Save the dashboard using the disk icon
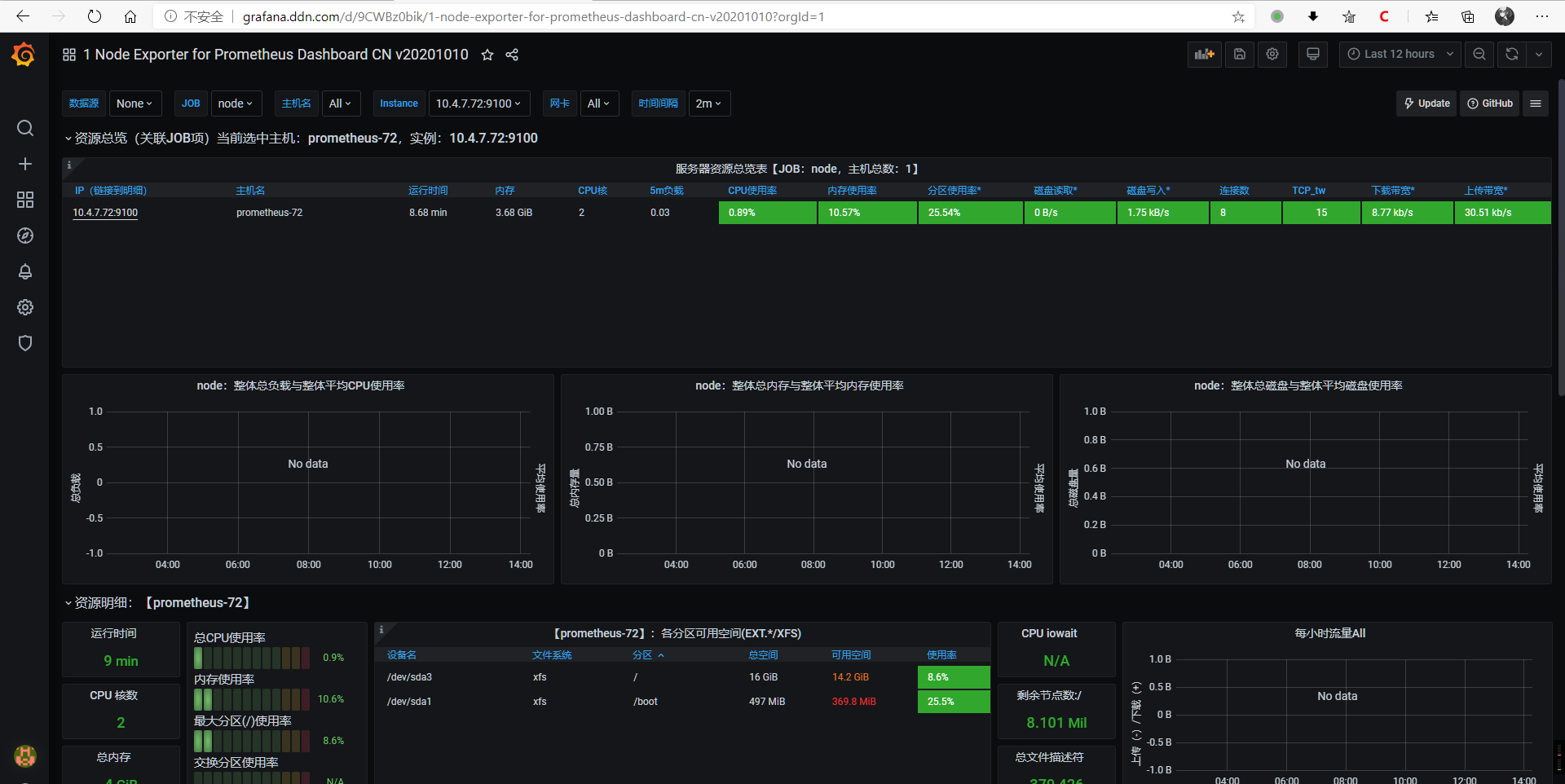 click(x=1240, y=54)
